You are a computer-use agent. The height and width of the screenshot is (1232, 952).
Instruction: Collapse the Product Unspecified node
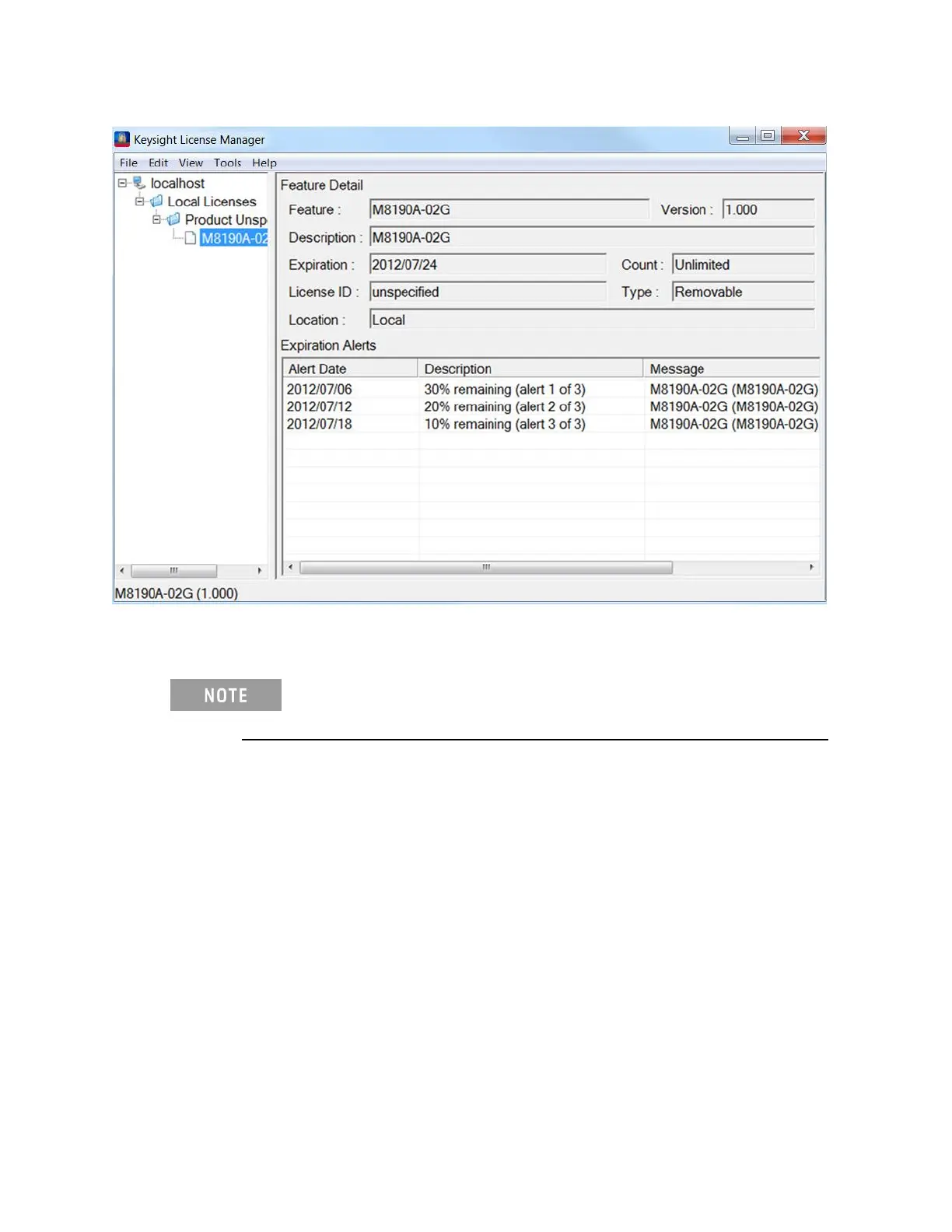(156, 219)
